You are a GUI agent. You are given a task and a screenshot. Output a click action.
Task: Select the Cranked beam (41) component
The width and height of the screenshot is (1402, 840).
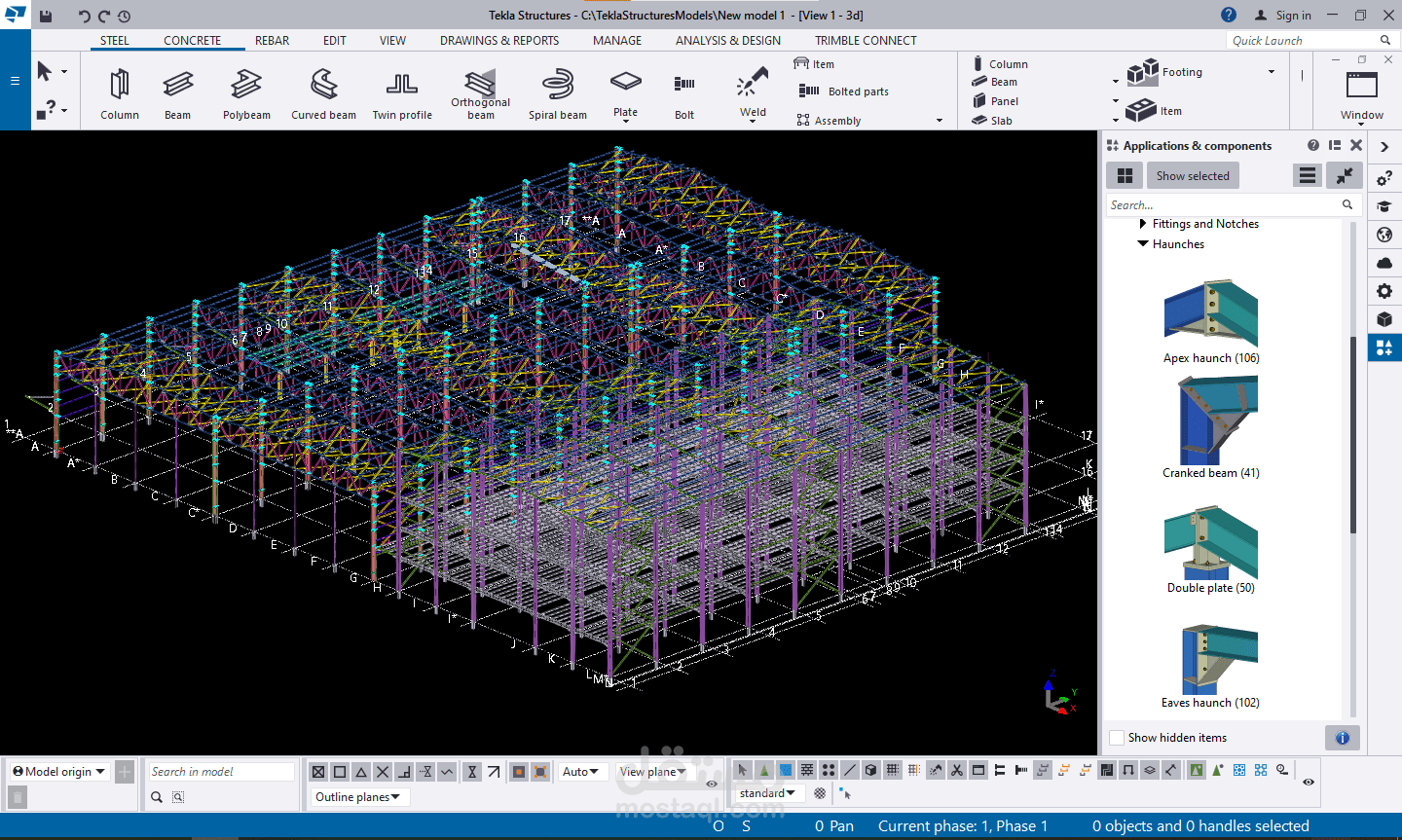(x=1211, y=427)
